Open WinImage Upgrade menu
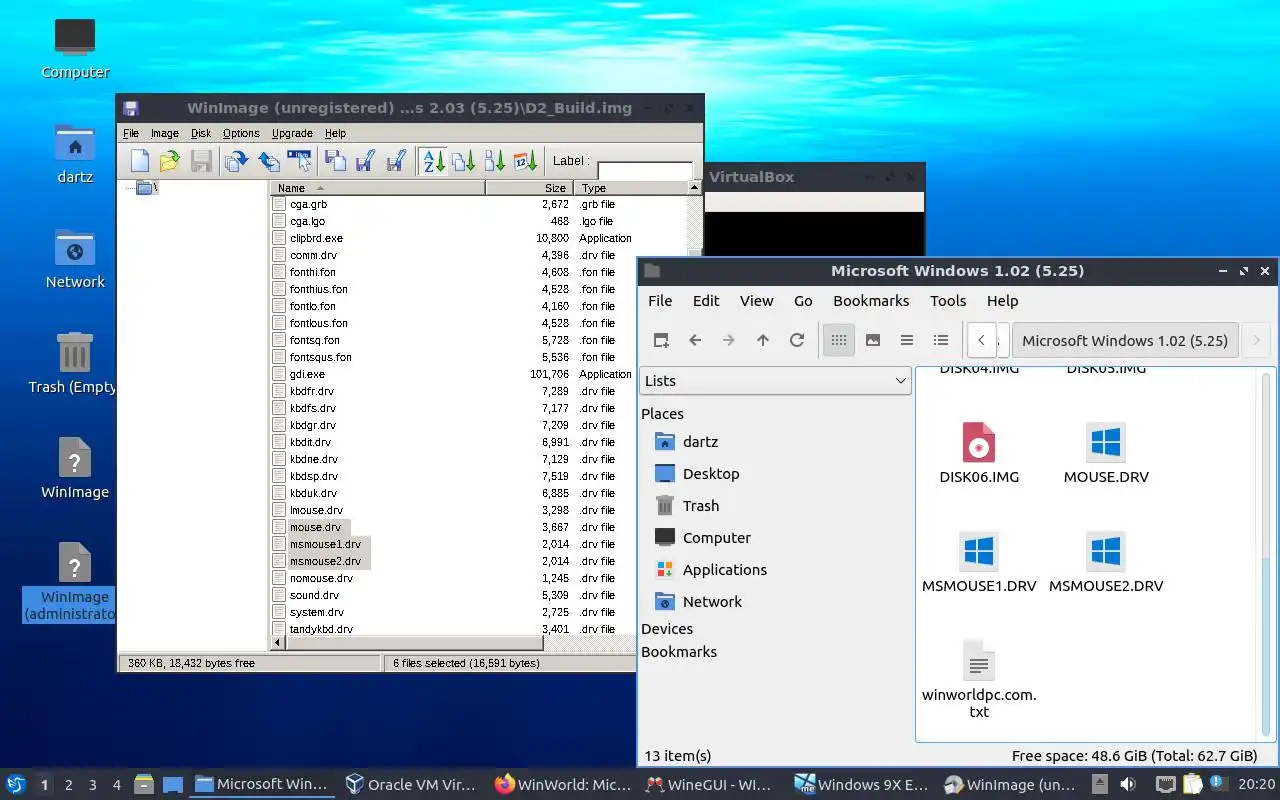 (292, 133)
